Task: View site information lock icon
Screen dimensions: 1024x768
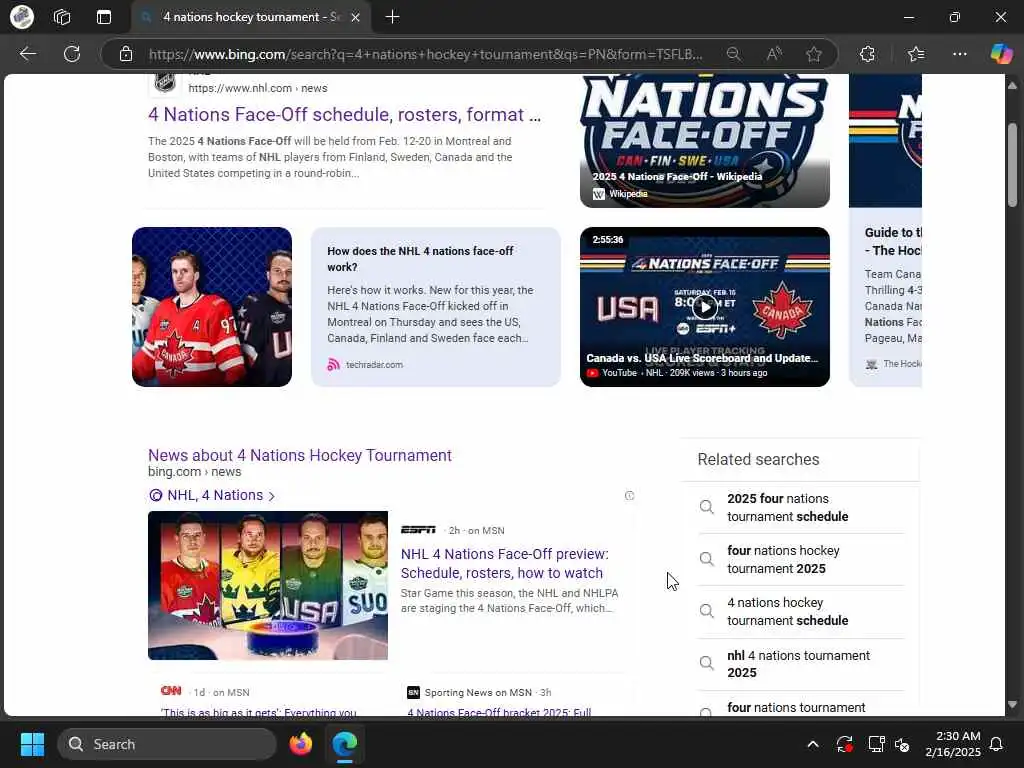Action: coord(126,54)
